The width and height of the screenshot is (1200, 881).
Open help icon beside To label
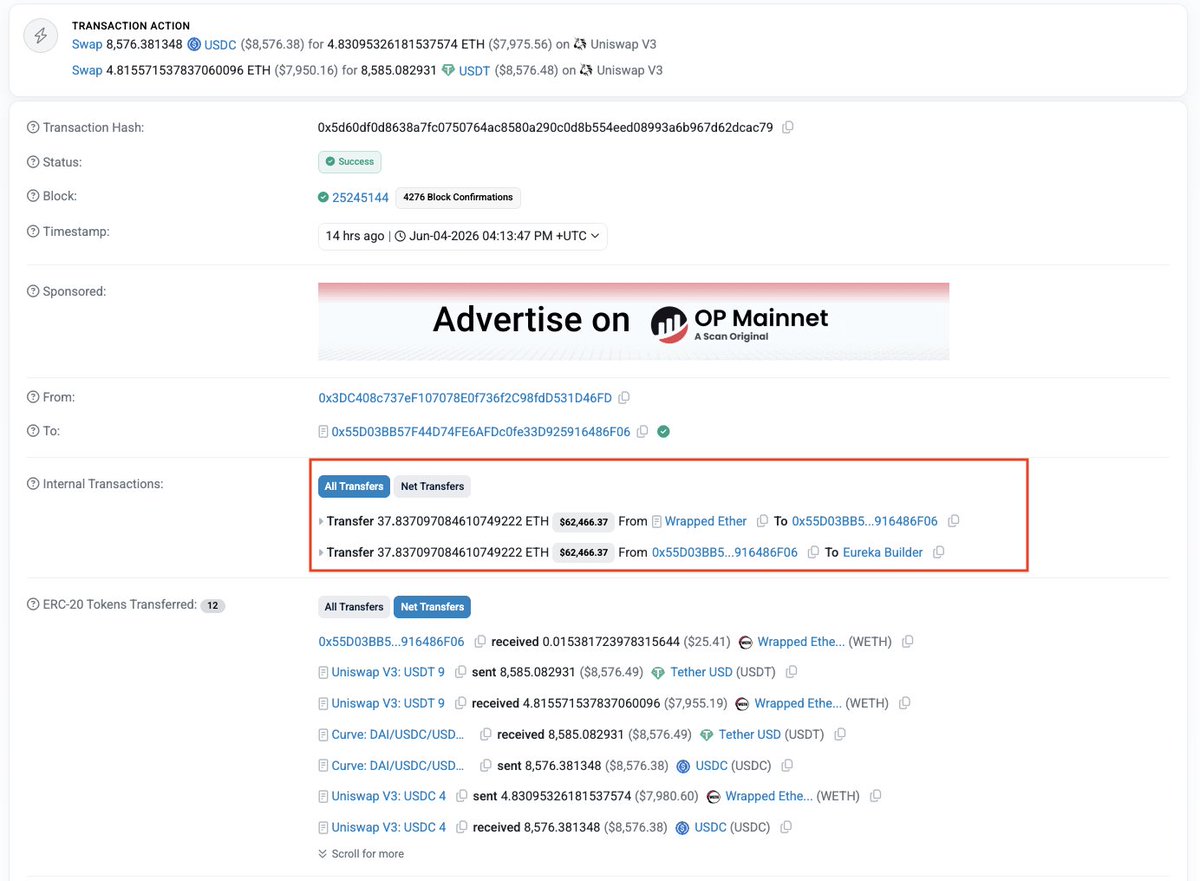coord(33,431)
